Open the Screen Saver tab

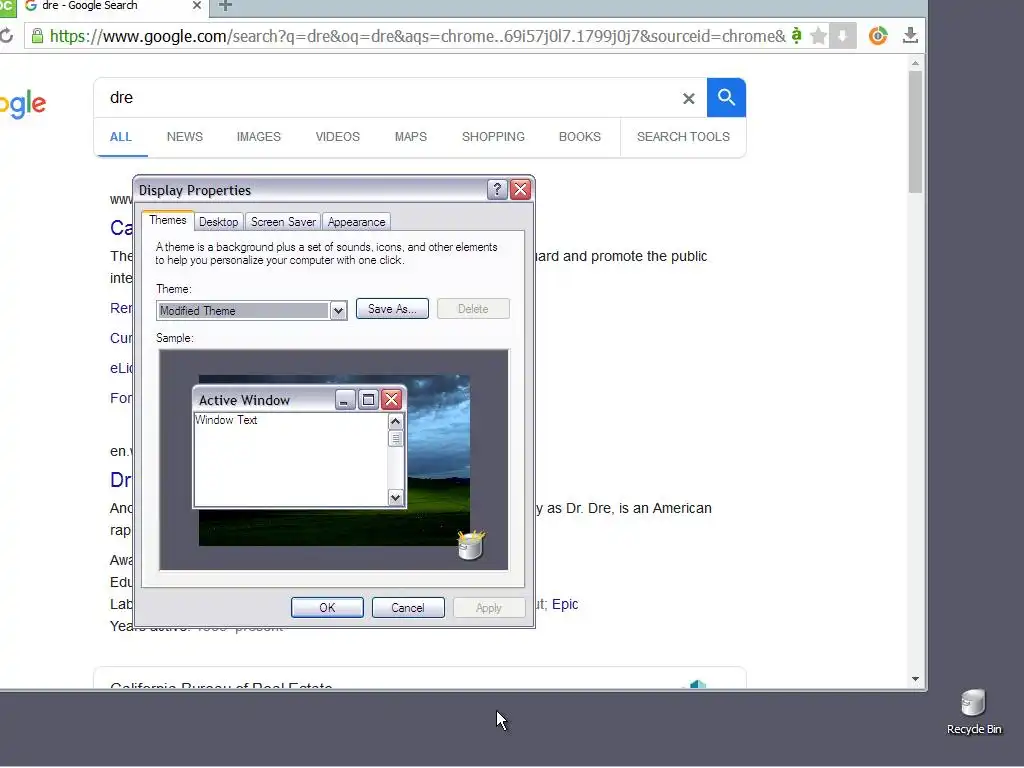point(283,222)
